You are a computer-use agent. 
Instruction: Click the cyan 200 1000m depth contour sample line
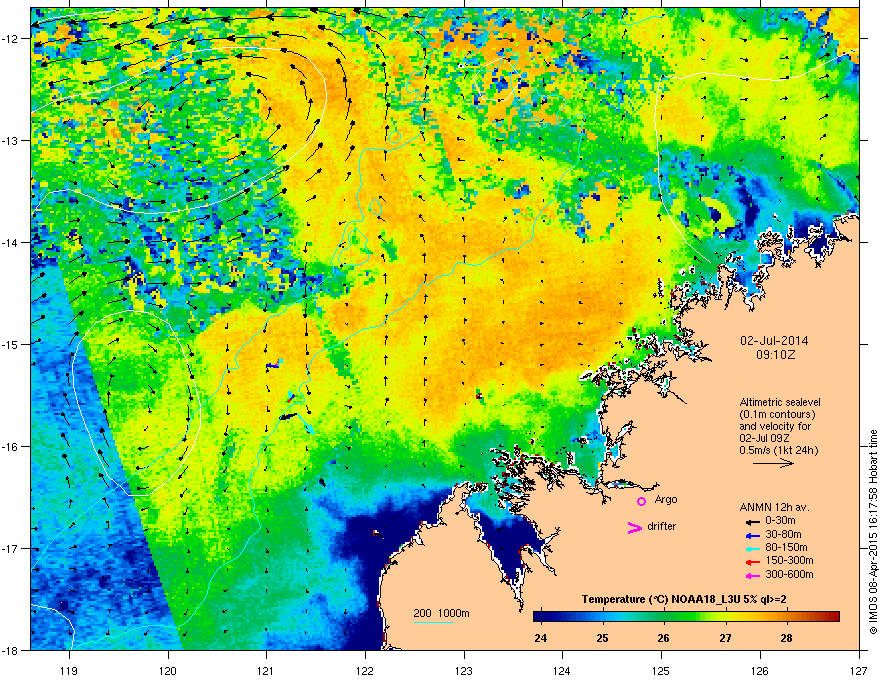[434, 622]
